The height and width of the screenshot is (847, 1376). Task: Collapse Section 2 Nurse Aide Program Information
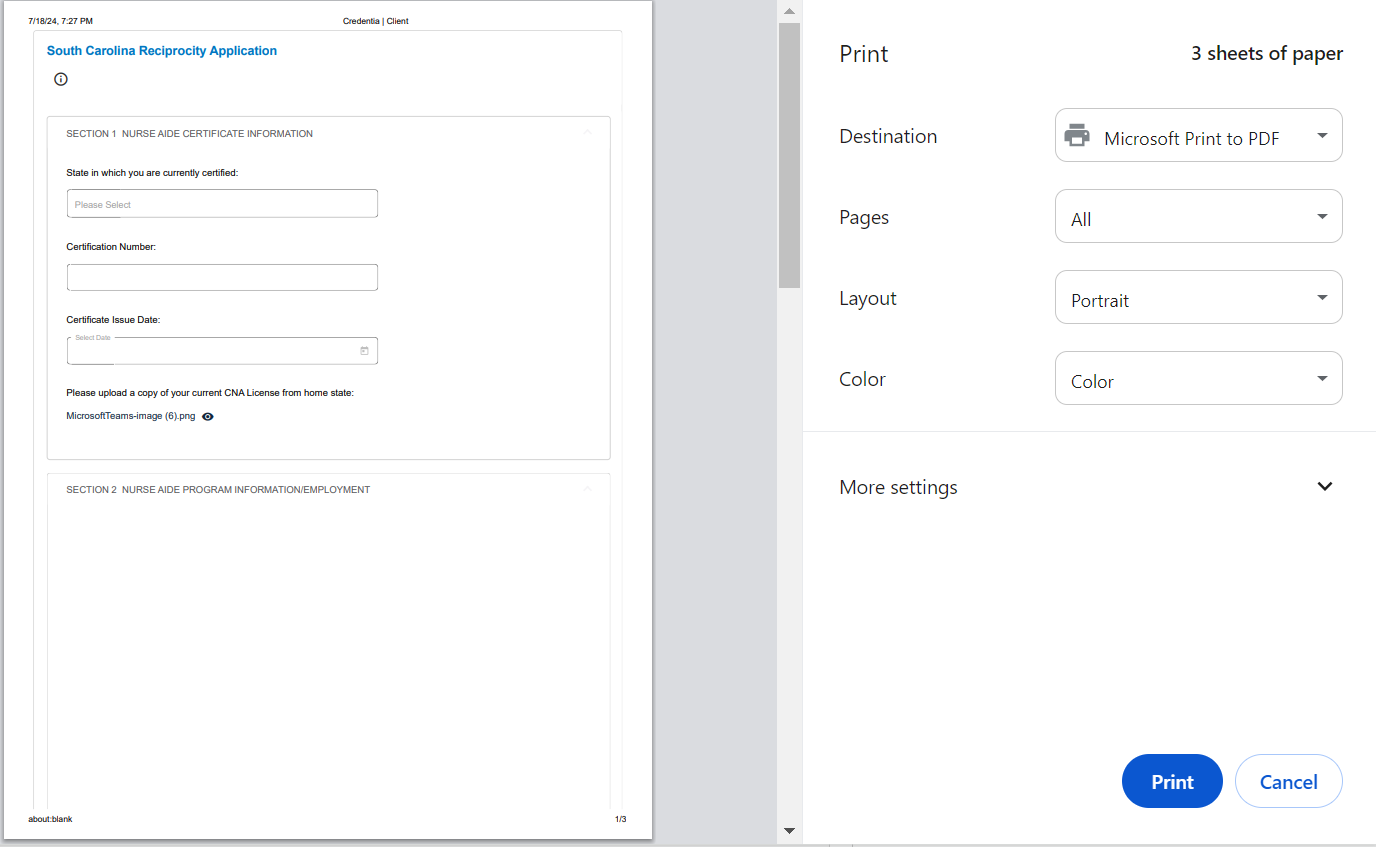588,489
